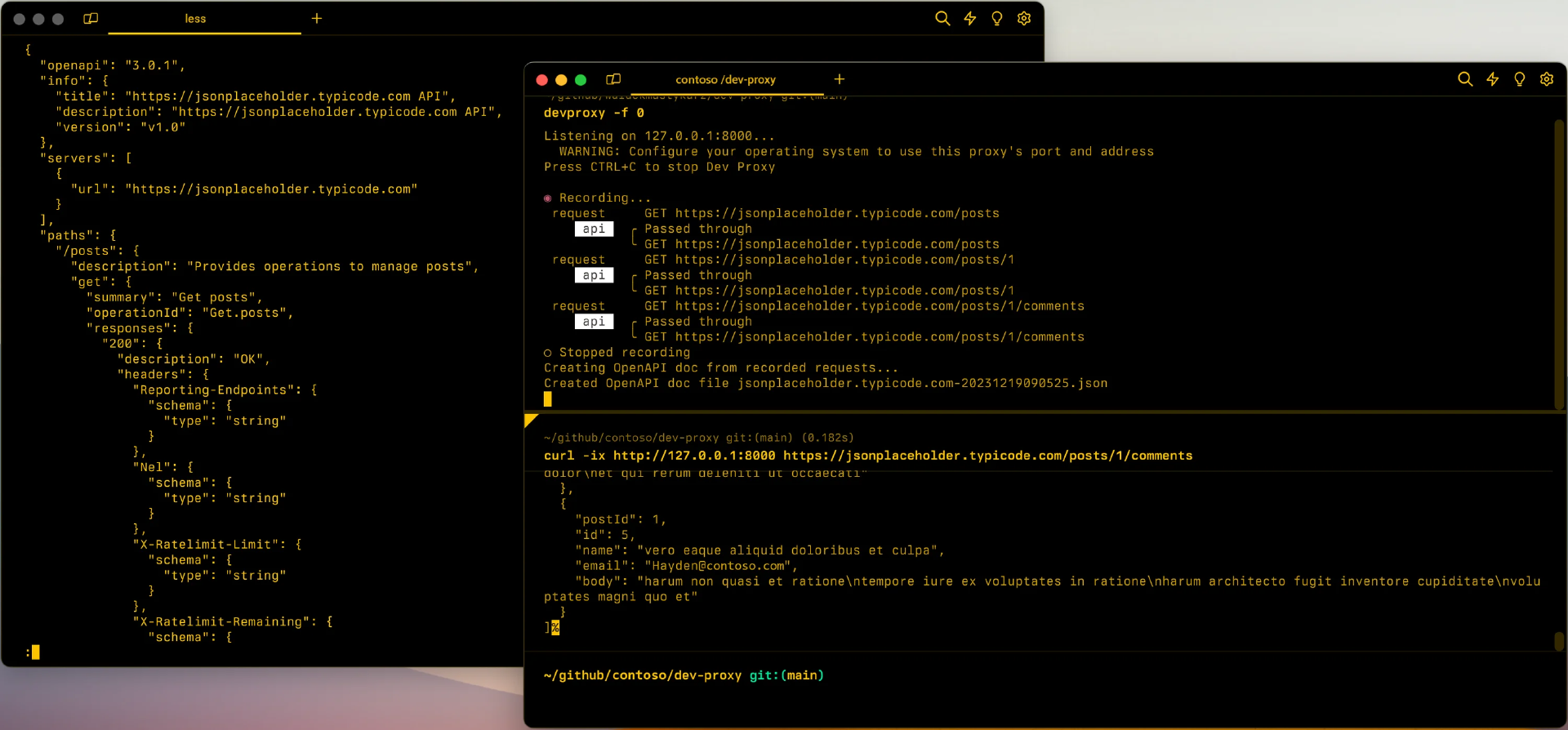This screenshot has height=730, width=1568.
Task: Click the curl -ix command line
Action: pos(868,456)
